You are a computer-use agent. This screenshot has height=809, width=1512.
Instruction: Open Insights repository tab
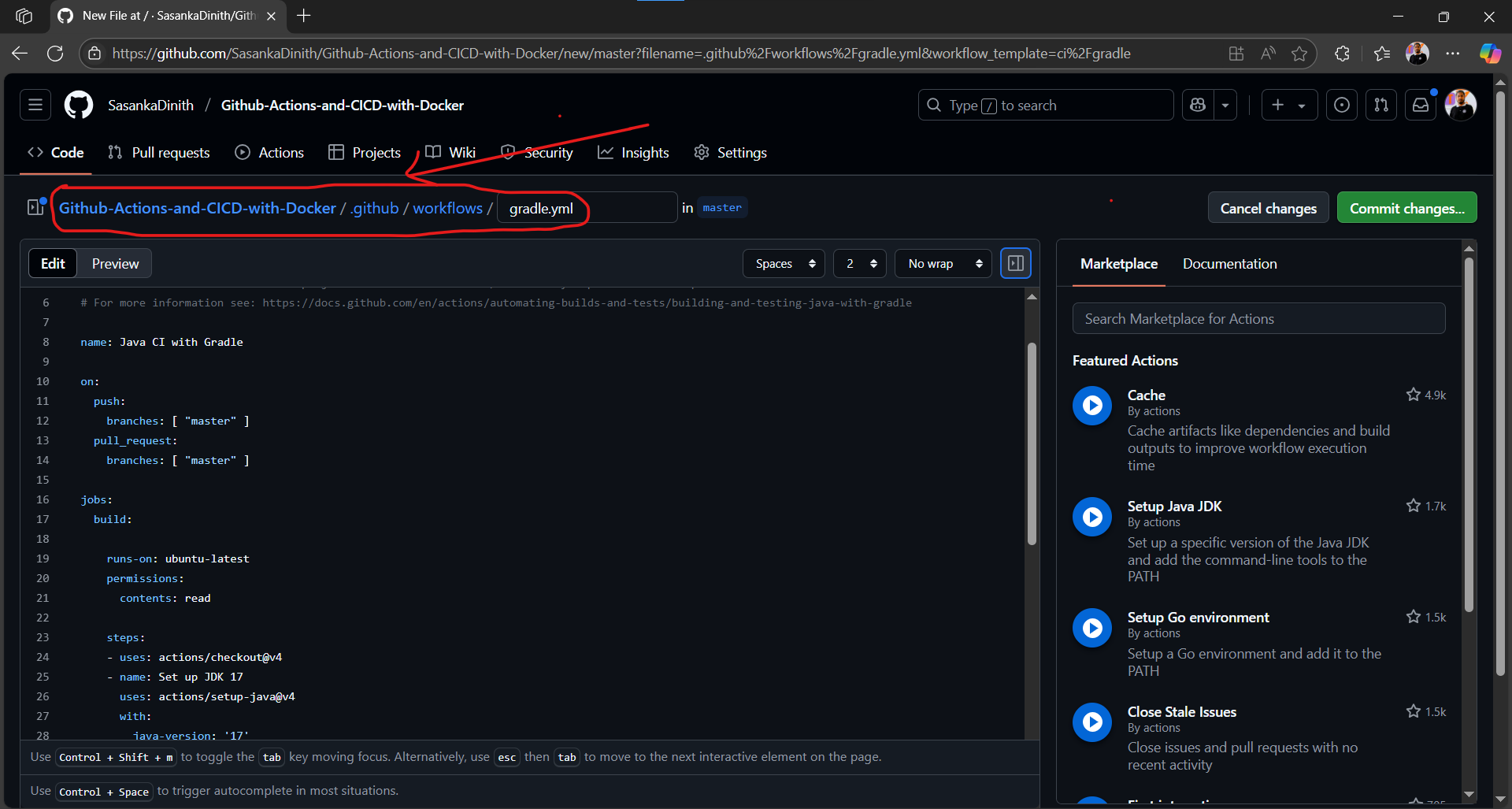click(x=633, y=152)
